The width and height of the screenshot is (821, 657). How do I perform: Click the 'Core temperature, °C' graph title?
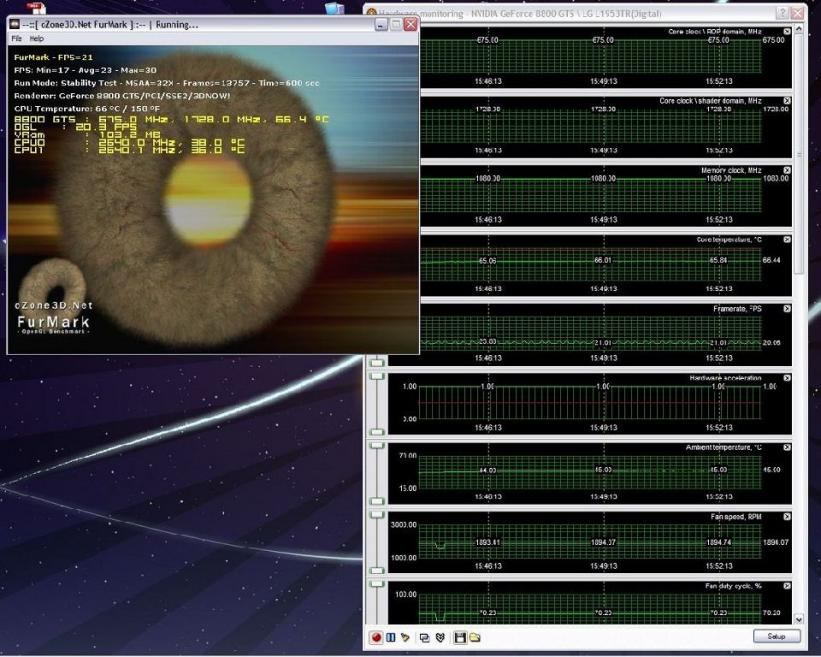(729, 240)
